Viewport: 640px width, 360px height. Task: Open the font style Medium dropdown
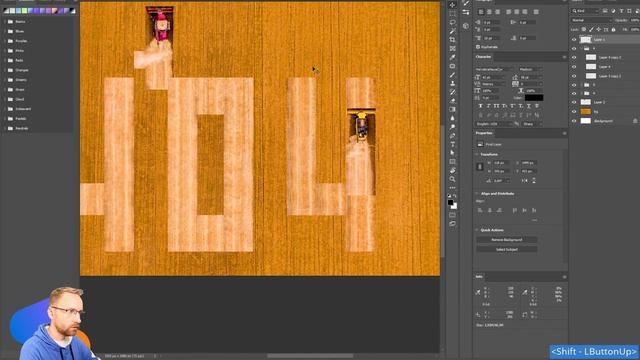tap(530, 69)
